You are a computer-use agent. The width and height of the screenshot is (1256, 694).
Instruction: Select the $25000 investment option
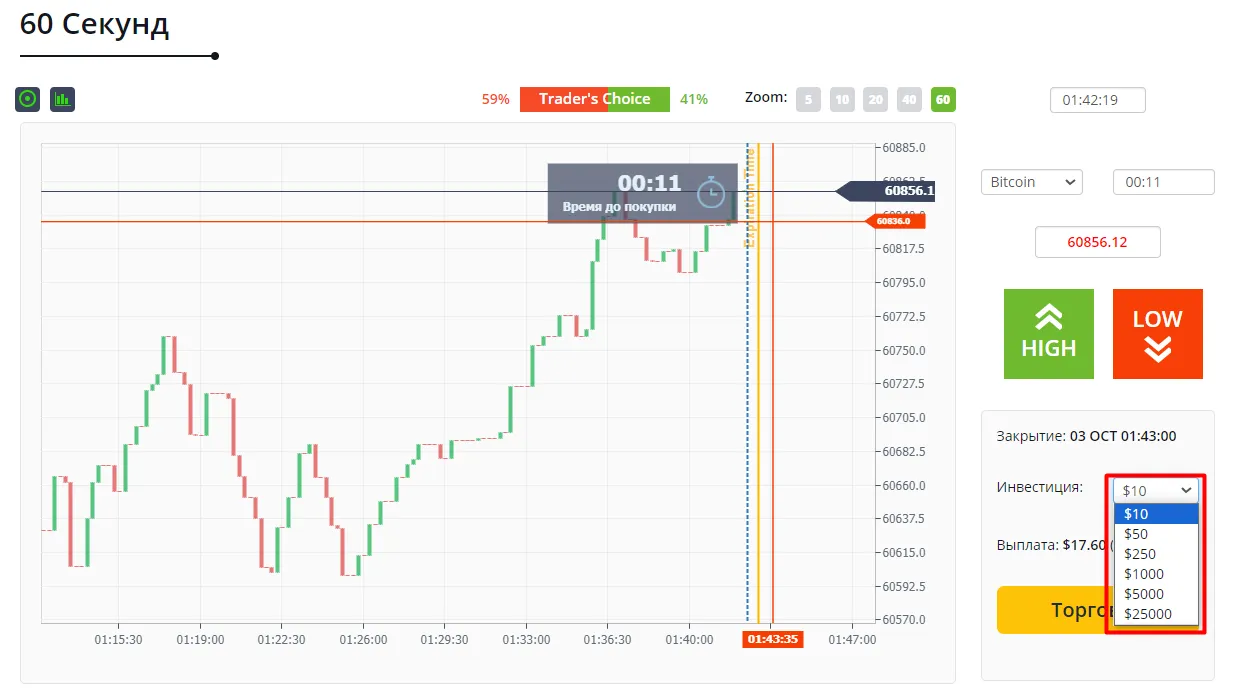(1156, 614)
